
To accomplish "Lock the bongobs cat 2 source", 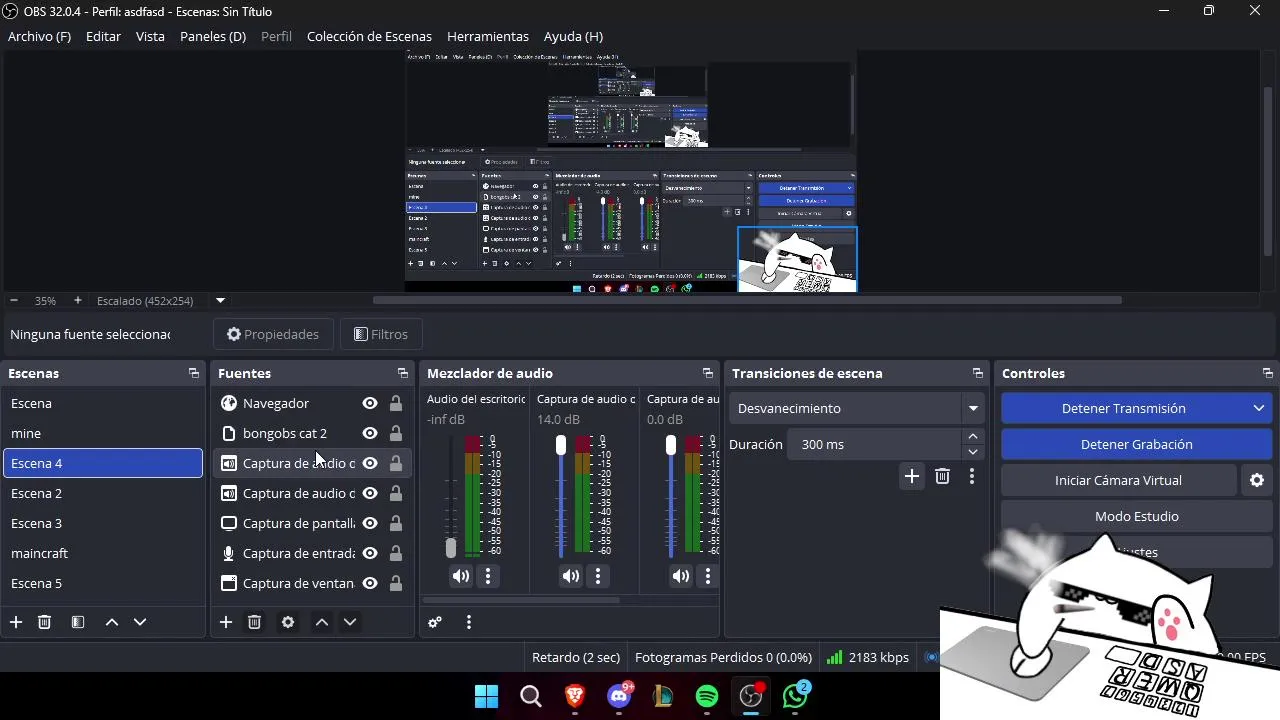I will [396, 433].
